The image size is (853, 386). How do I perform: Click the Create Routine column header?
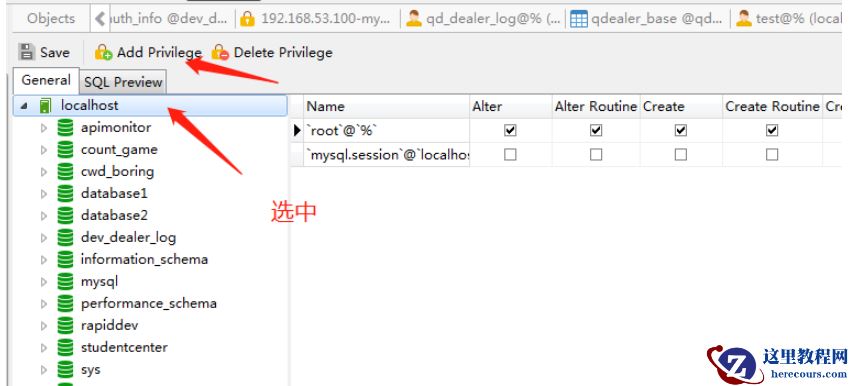[x=772, y=107]
